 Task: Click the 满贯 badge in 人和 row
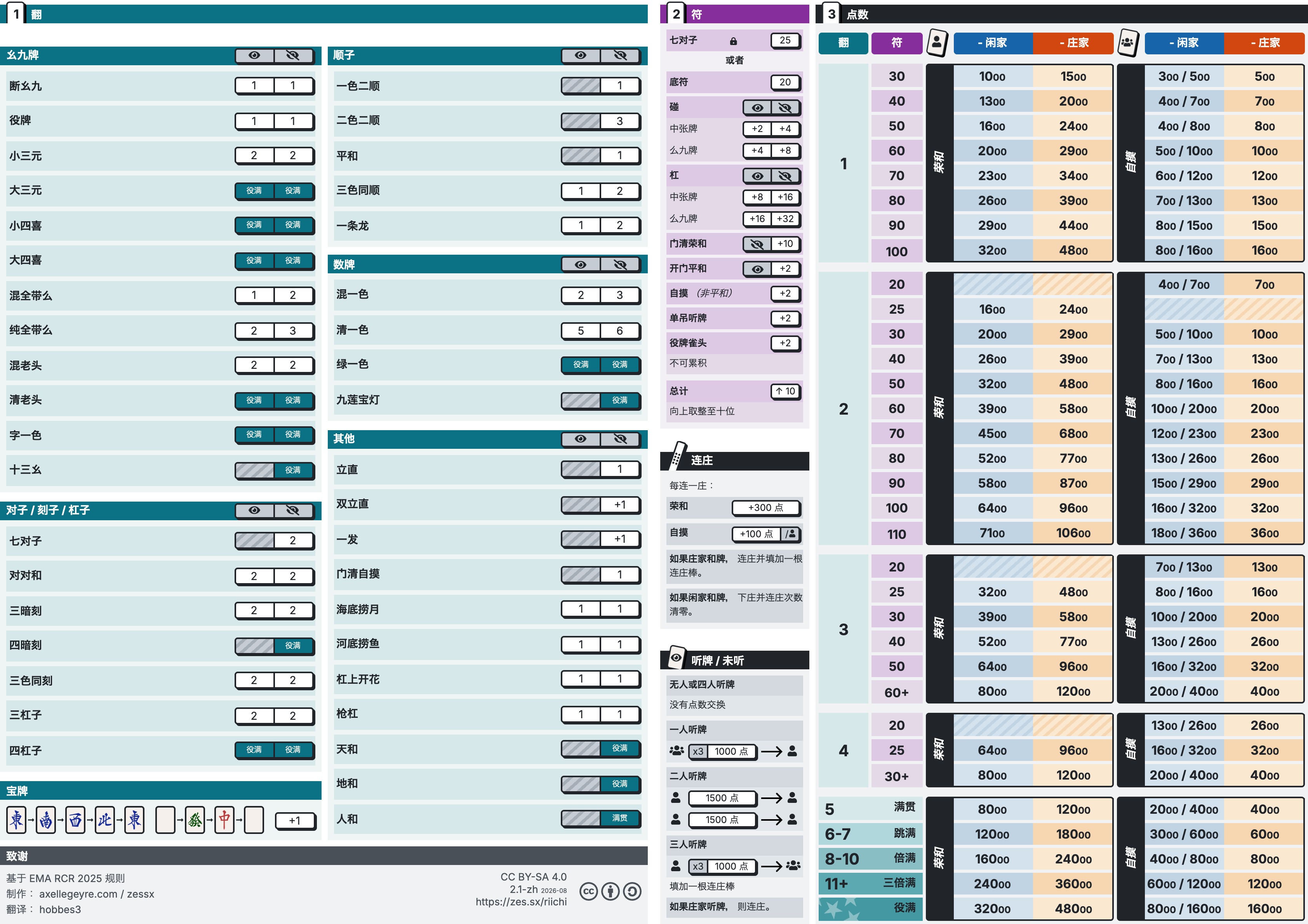tap(620, 818)
